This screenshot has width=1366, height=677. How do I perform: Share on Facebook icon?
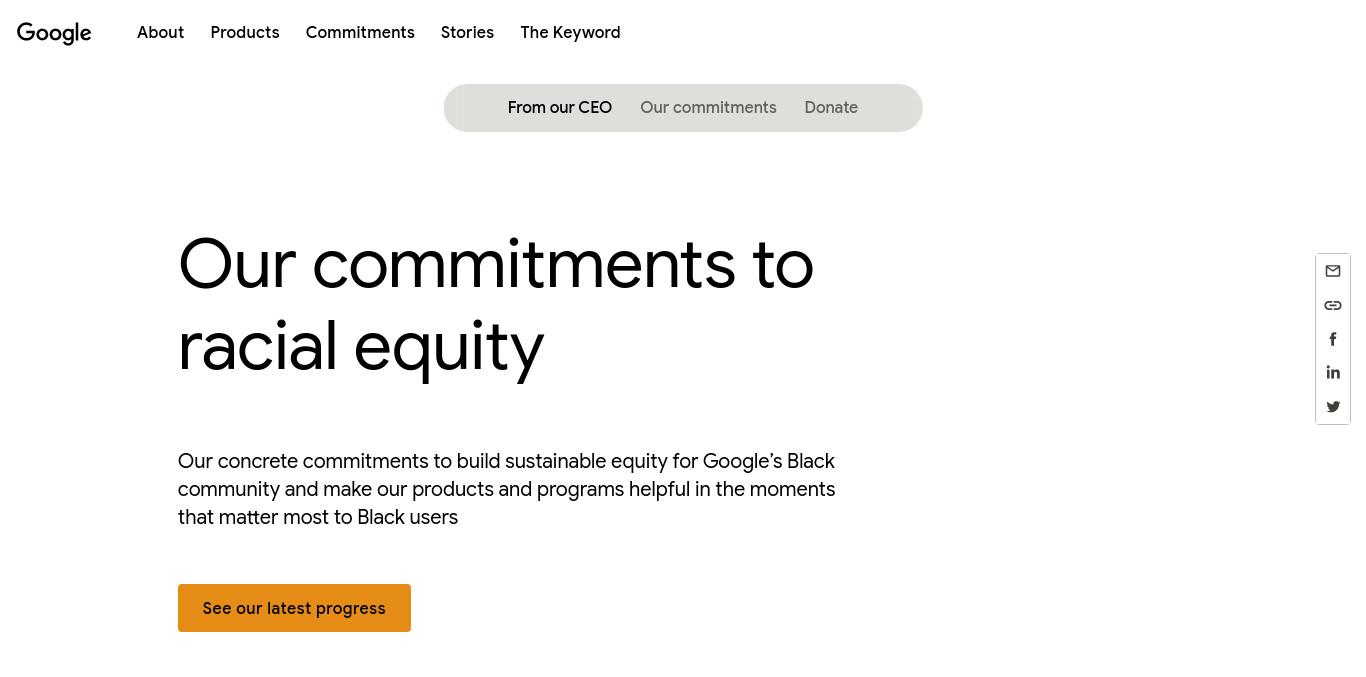(1333, 339)
